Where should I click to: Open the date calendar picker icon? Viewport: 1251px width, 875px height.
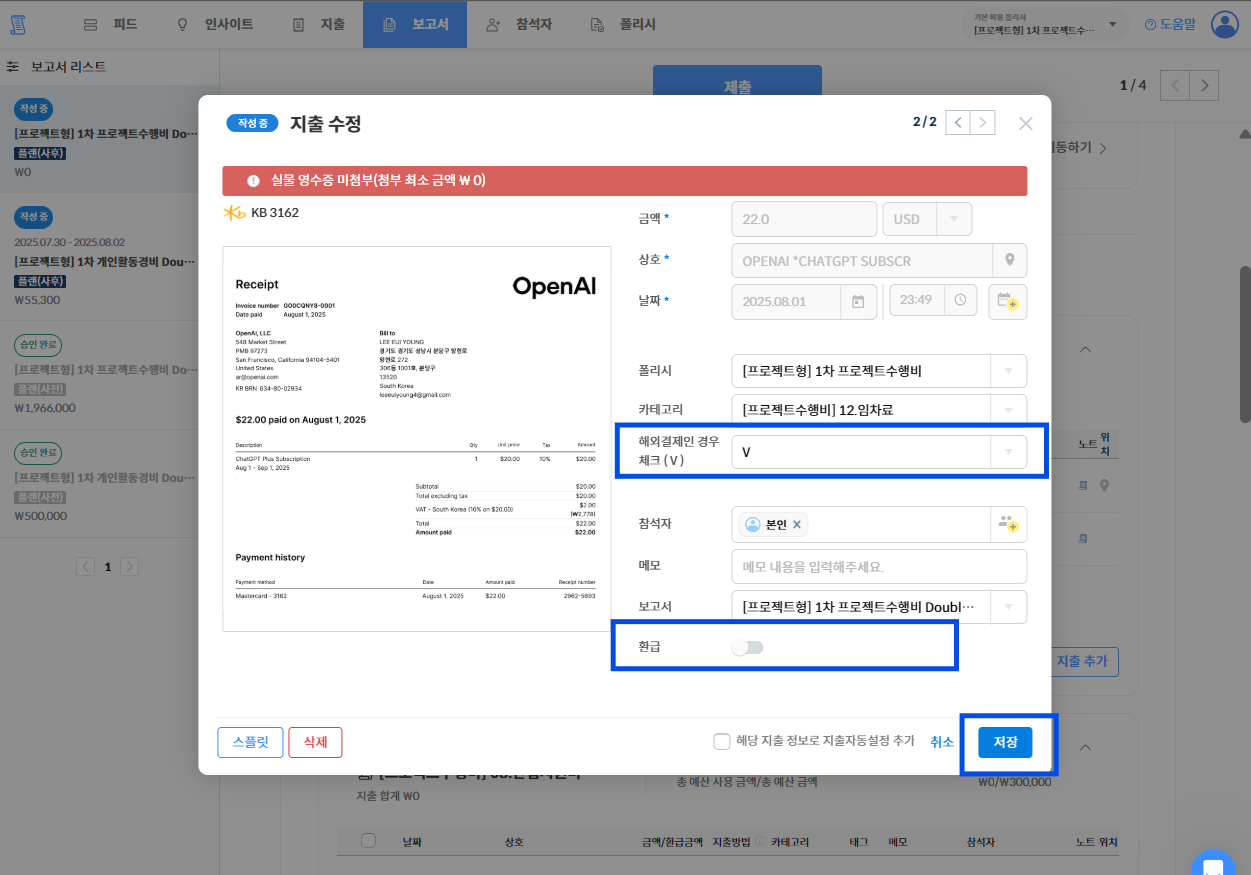click(x=858, y=301)
